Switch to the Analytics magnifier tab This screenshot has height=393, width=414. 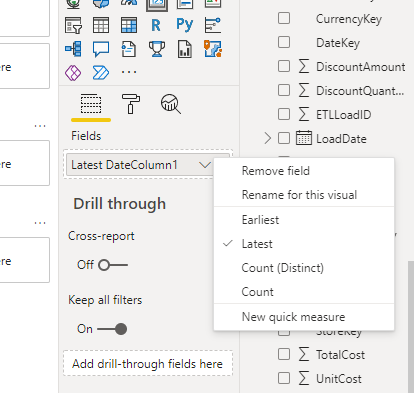pos(171,104)
